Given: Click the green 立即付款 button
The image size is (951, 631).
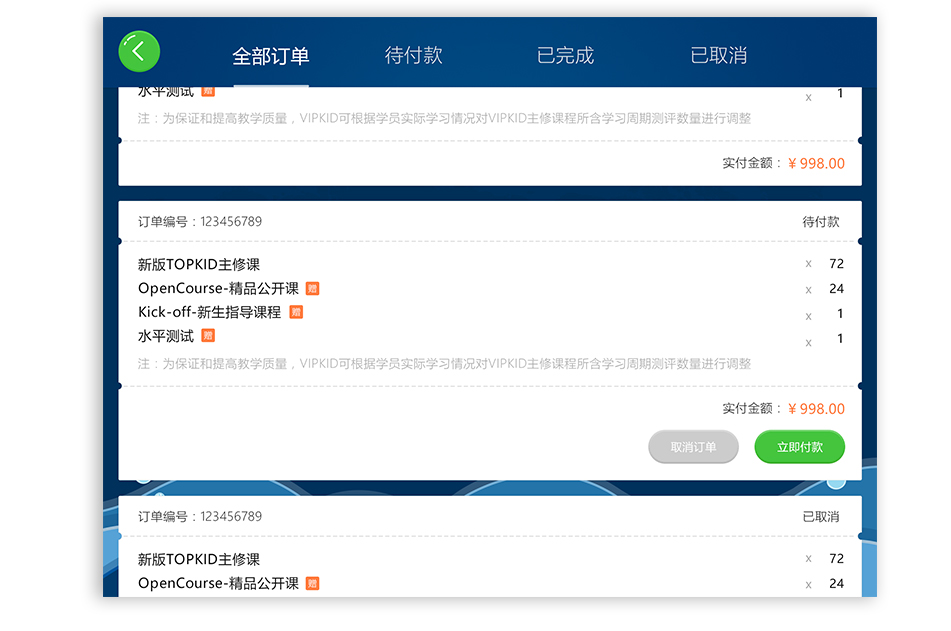Looking at the screenshot, I should (799, 447).
